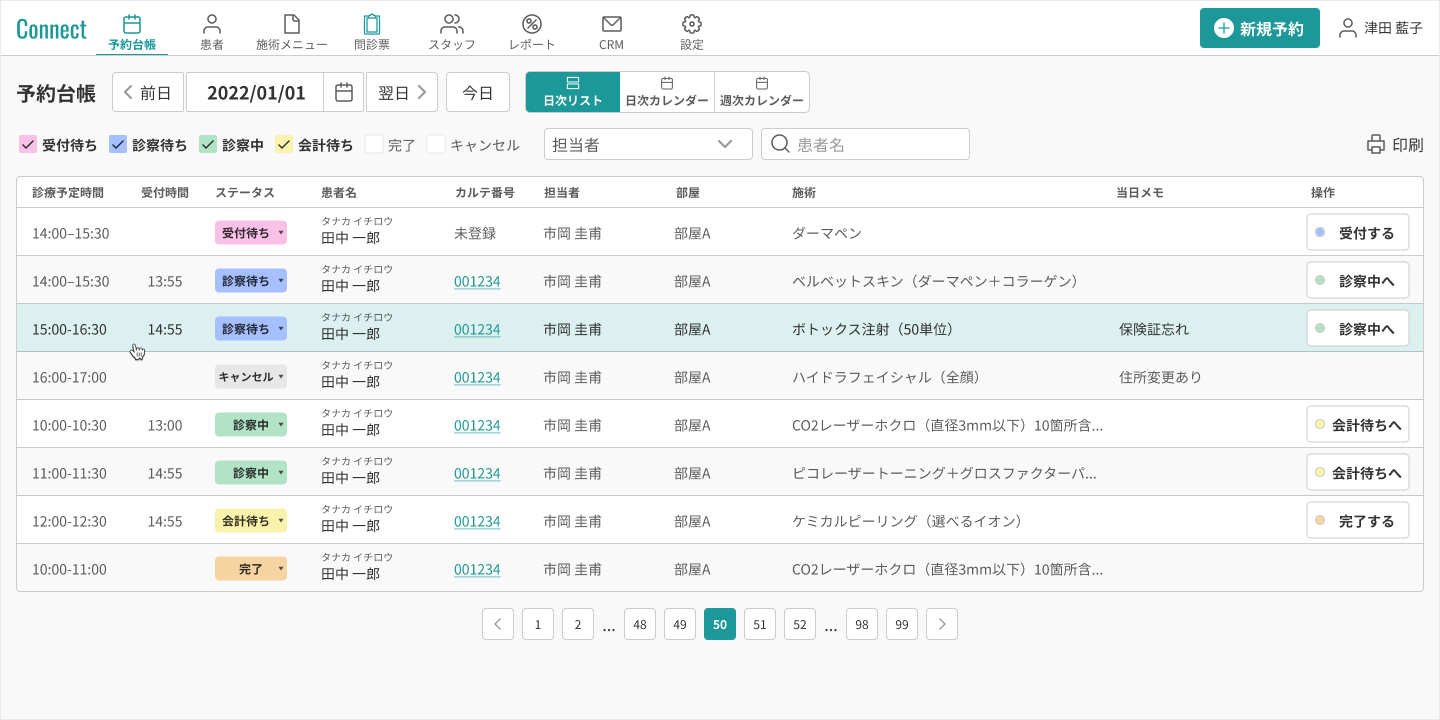Open カルテ番号 001234 link in ハイドラフェイシャル row
This screenshot has width=1440, height=720.
477,377
